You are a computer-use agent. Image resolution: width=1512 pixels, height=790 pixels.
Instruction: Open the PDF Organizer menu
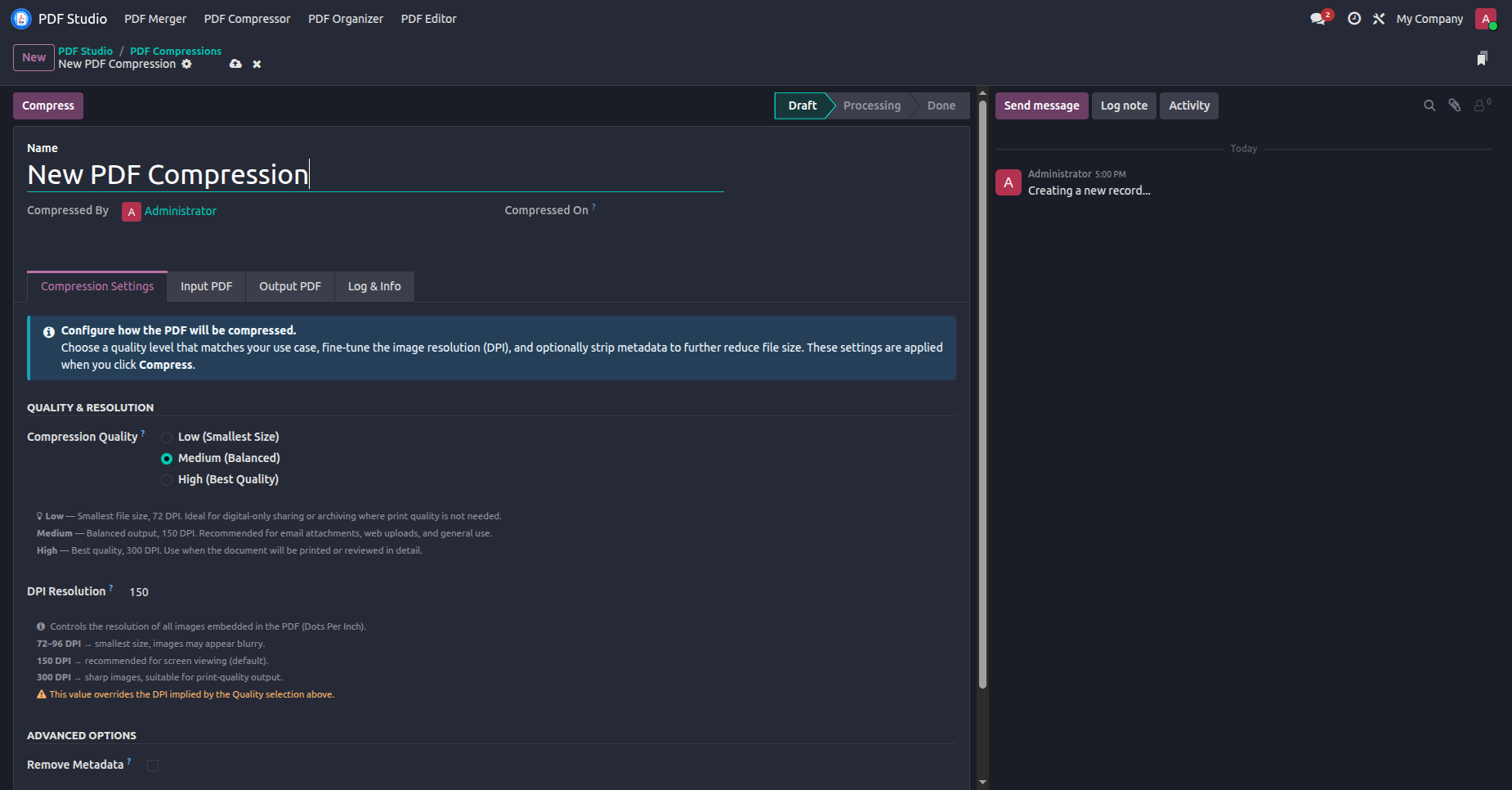pos(346,19)
